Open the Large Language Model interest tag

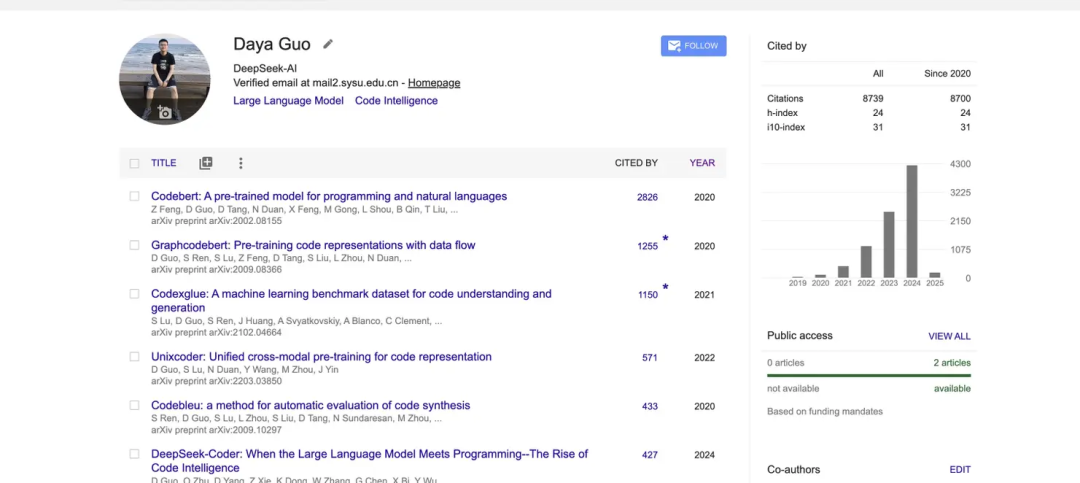point(288,101)
